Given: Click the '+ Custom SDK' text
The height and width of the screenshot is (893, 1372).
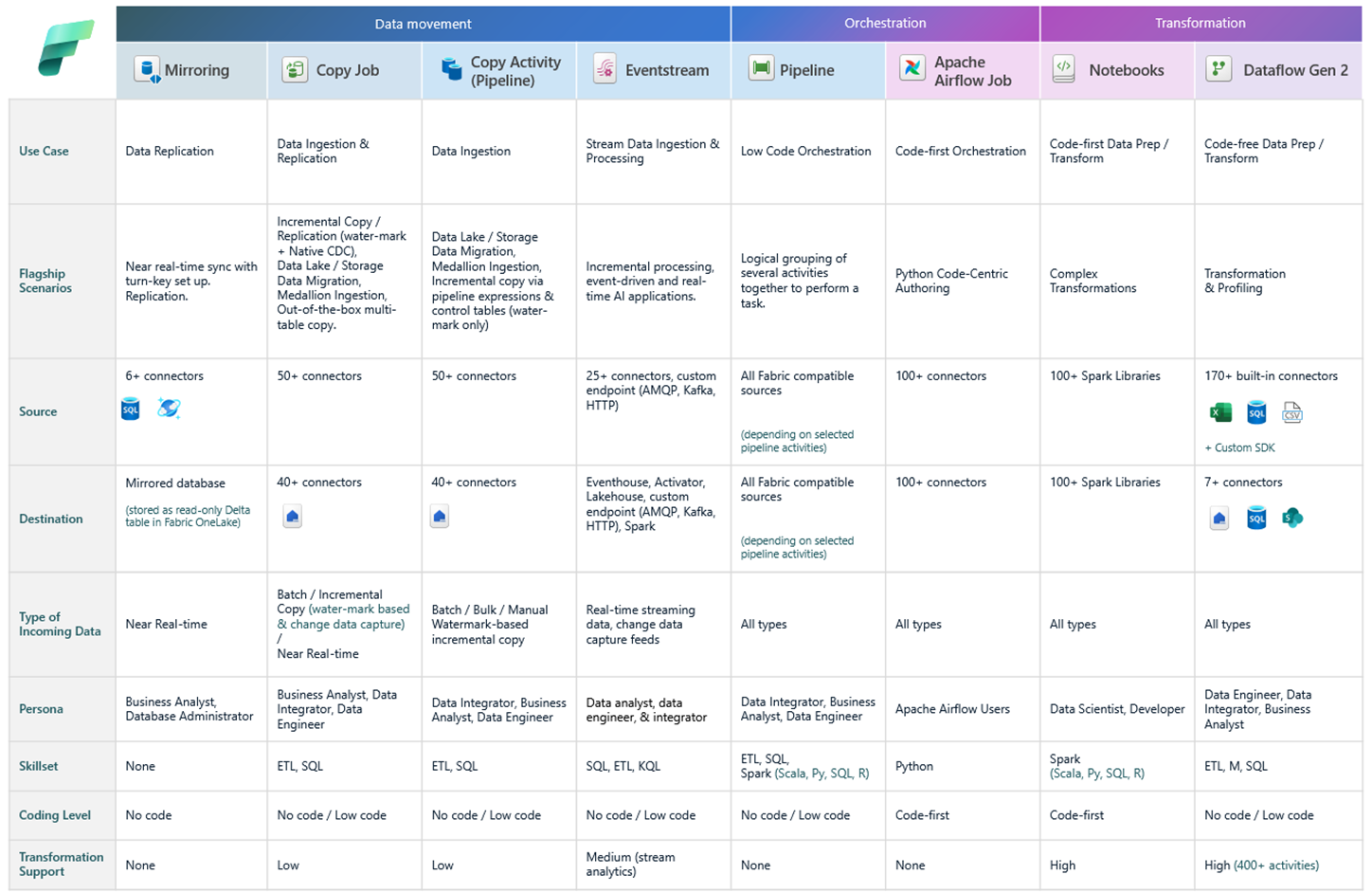Looking at the screenshot, I should 1239,447.
